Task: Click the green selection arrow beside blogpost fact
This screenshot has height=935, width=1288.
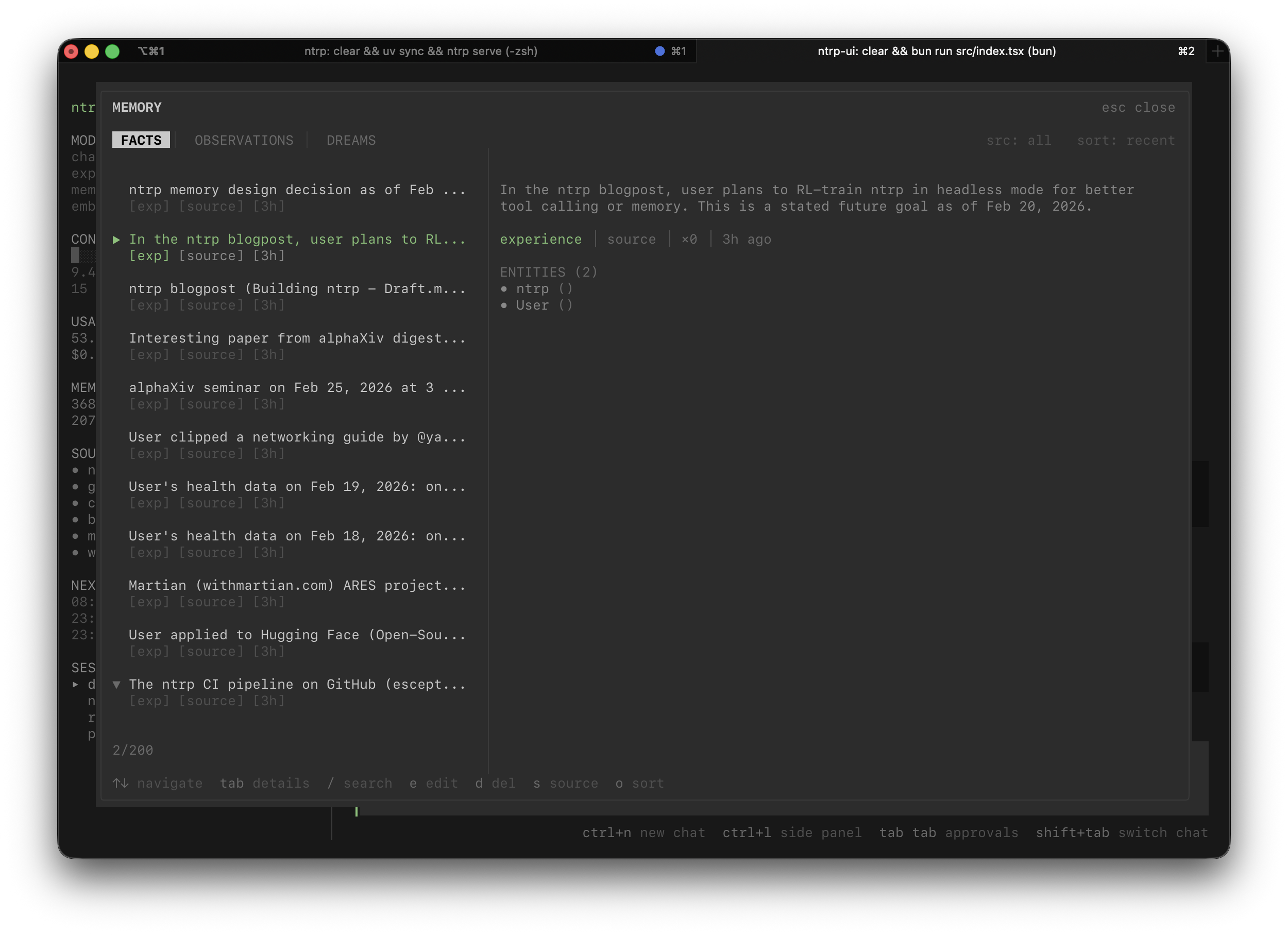Action: (116, 240)
